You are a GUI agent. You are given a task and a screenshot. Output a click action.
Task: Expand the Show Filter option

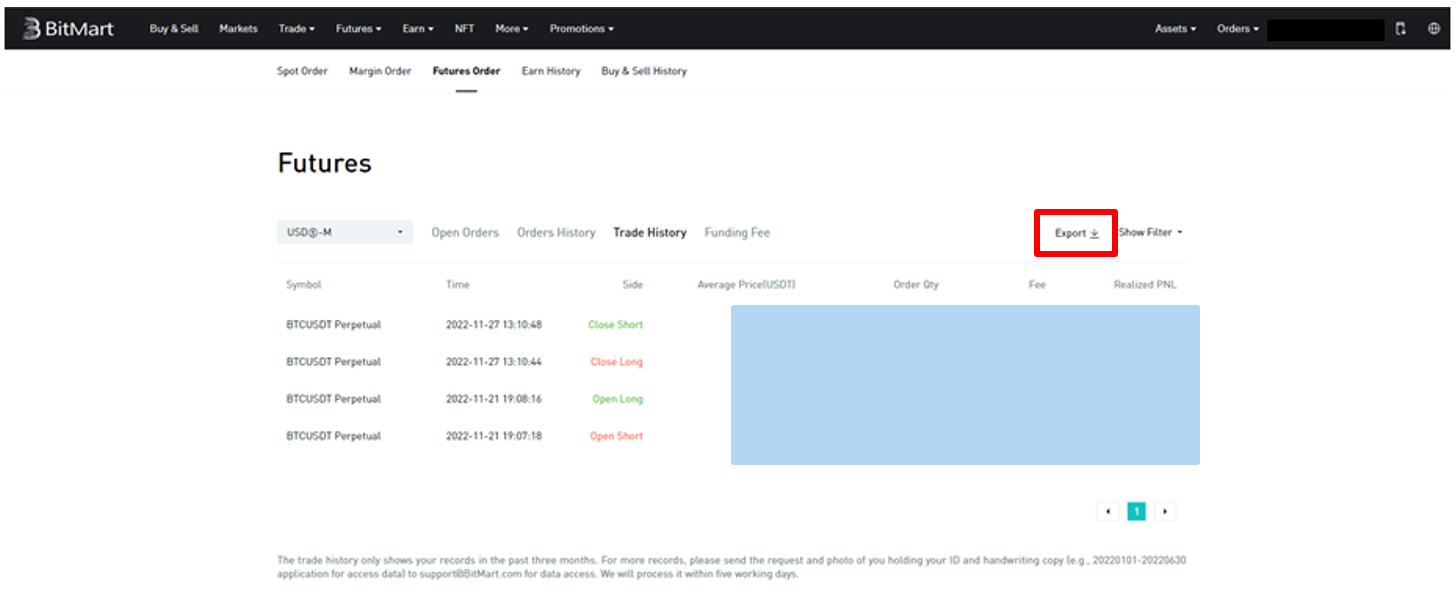pyautogui.click(x=1151, y=232)
